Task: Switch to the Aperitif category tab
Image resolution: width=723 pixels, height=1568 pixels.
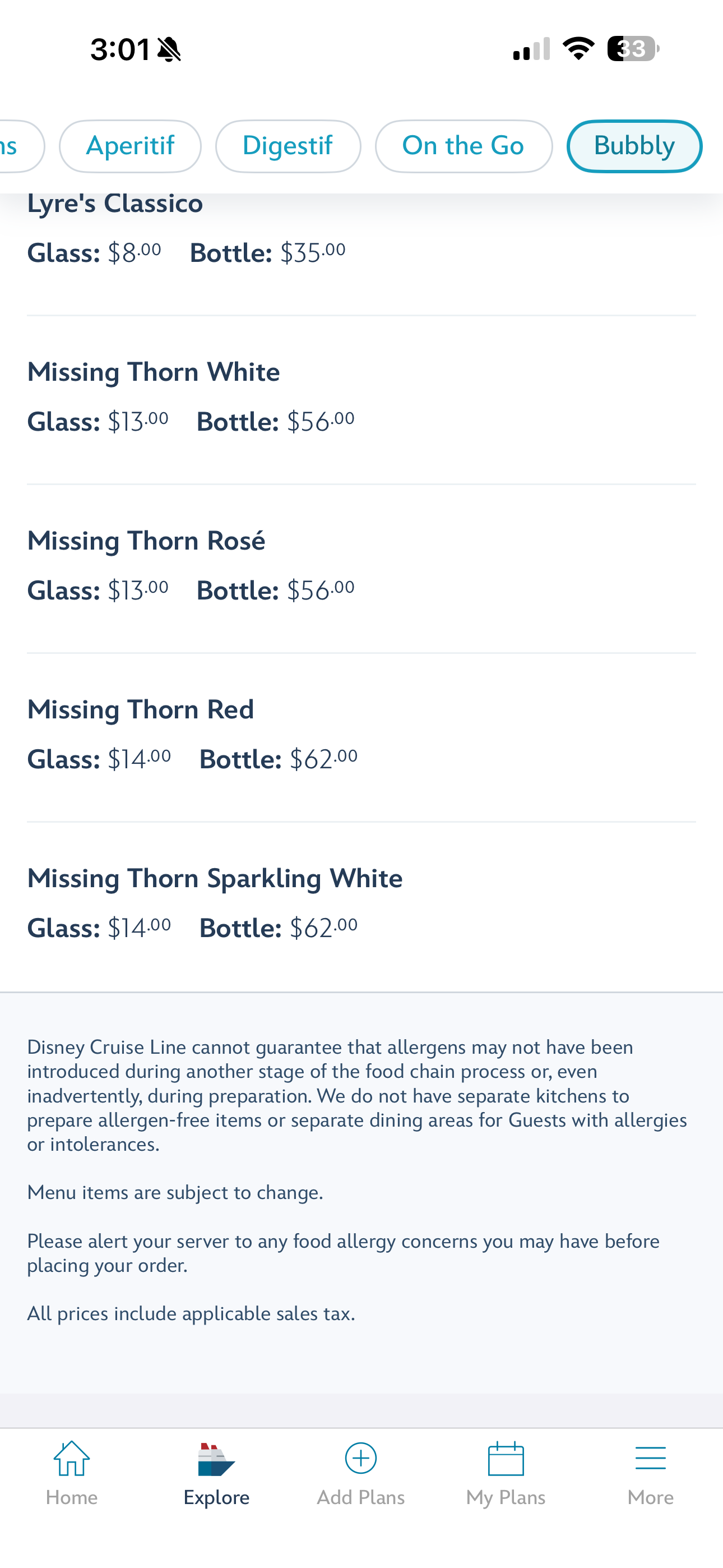Action: pos(130,146)
